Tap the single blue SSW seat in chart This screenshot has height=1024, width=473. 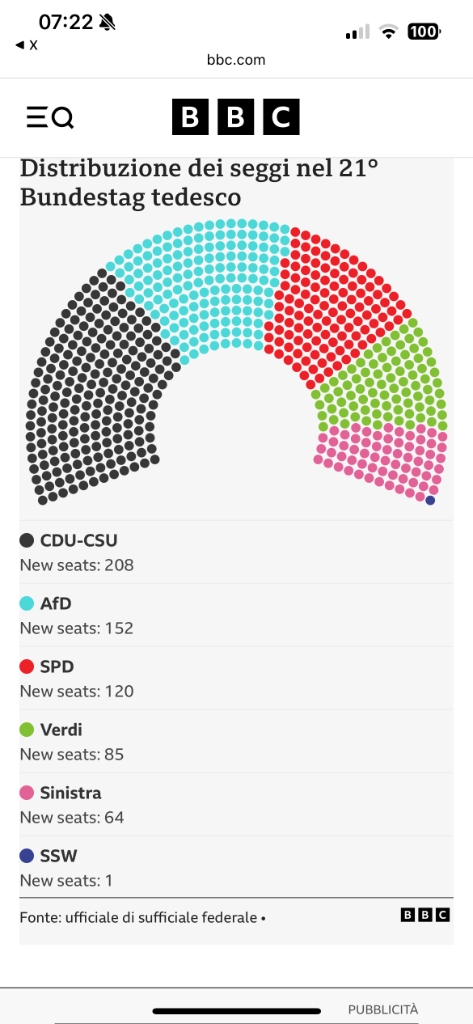tap(430, 500)
